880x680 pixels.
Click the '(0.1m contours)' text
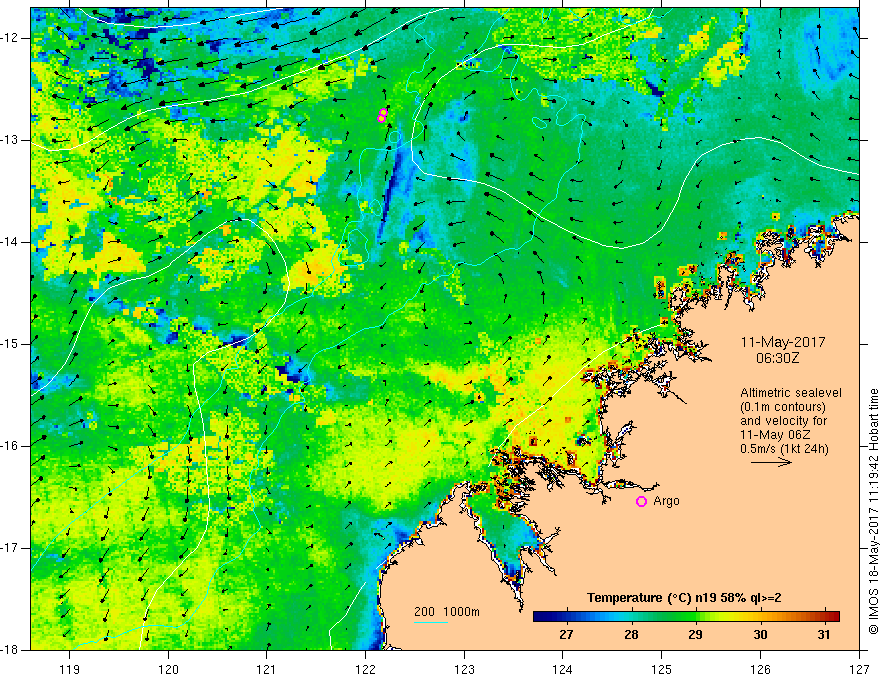[783, 407]
